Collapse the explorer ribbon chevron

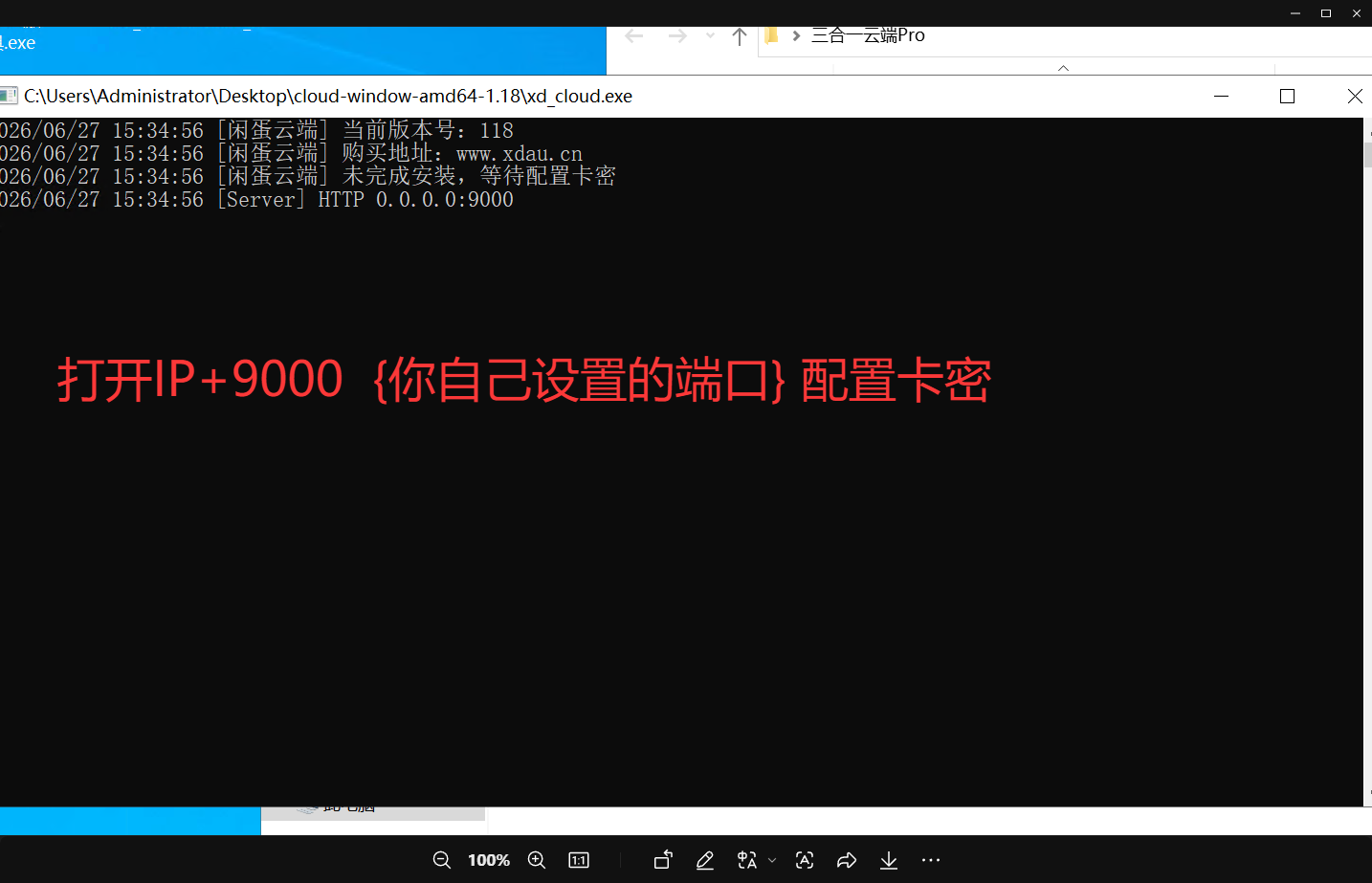1064,68
